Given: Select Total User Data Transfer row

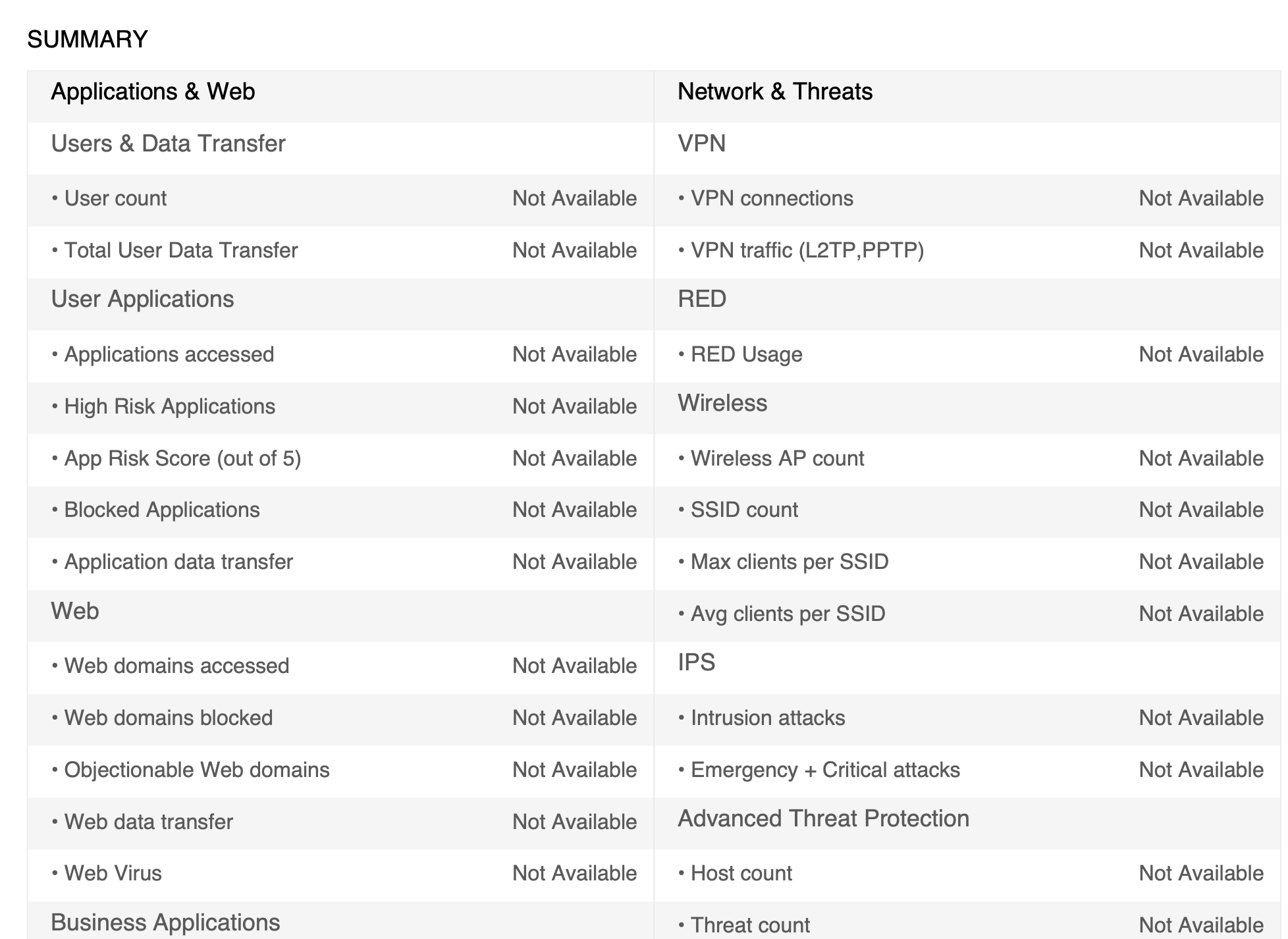Looking at the screenshot, I should [x=180, y=250].
